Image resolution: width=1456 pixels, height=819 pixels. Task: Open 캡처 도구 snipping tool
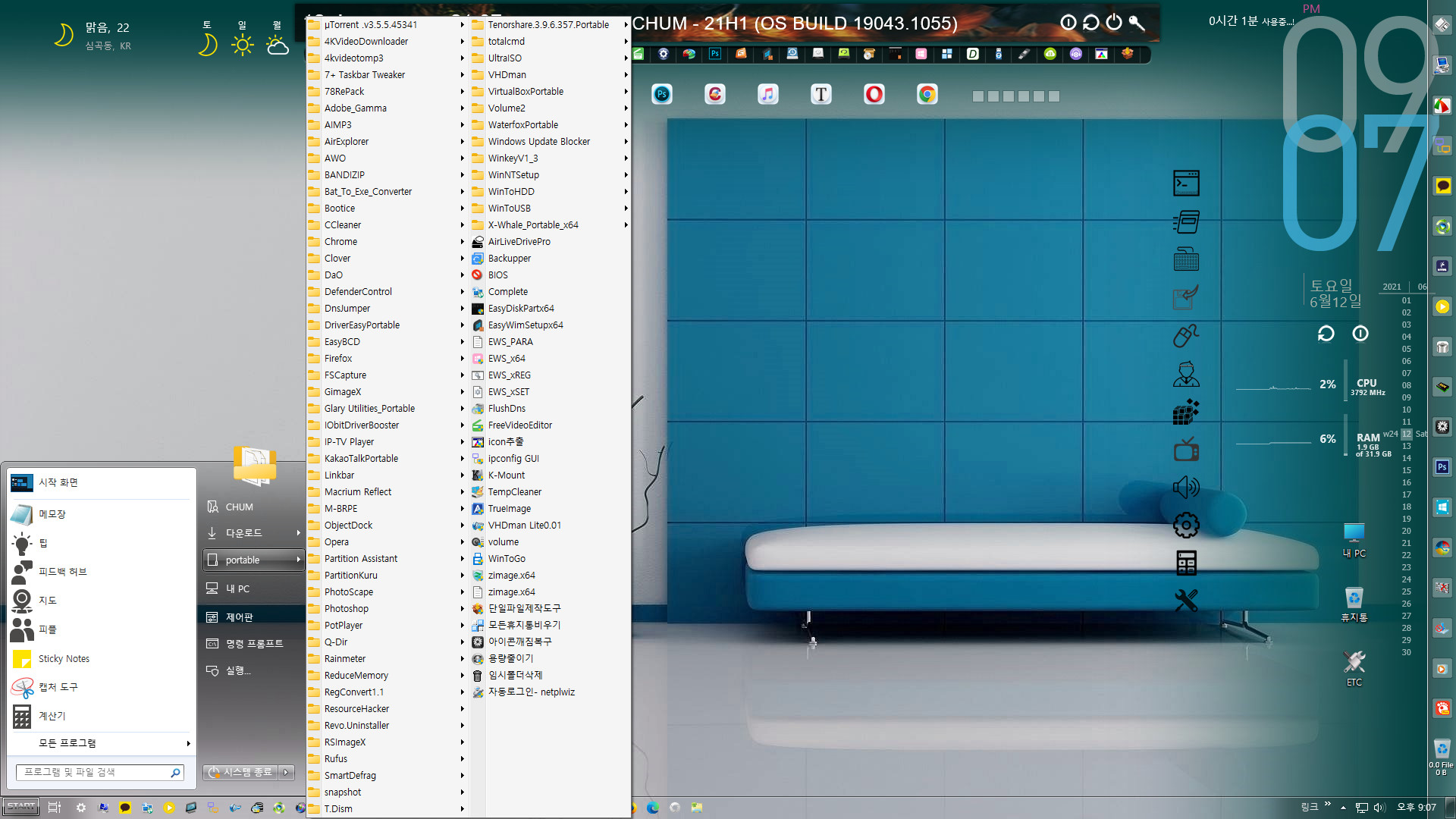coord(100,687)
